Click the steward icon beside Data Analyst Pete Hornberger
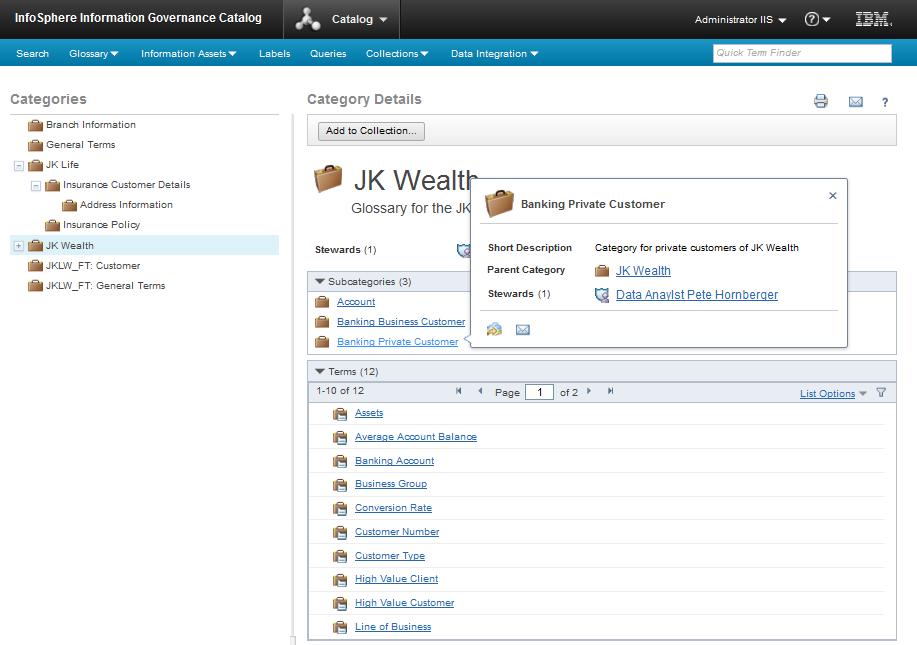The width and height of the screenshot is (917, 645). coord(602,295)
